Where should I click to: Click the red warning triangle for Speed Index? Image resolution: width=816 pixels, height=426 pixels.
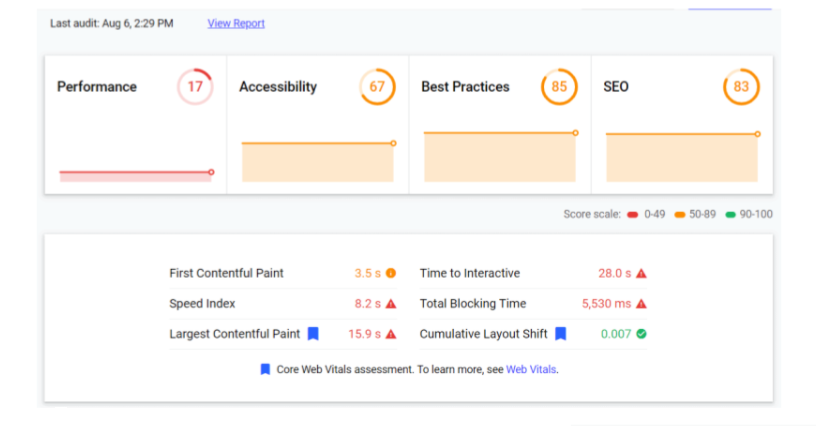391,304
